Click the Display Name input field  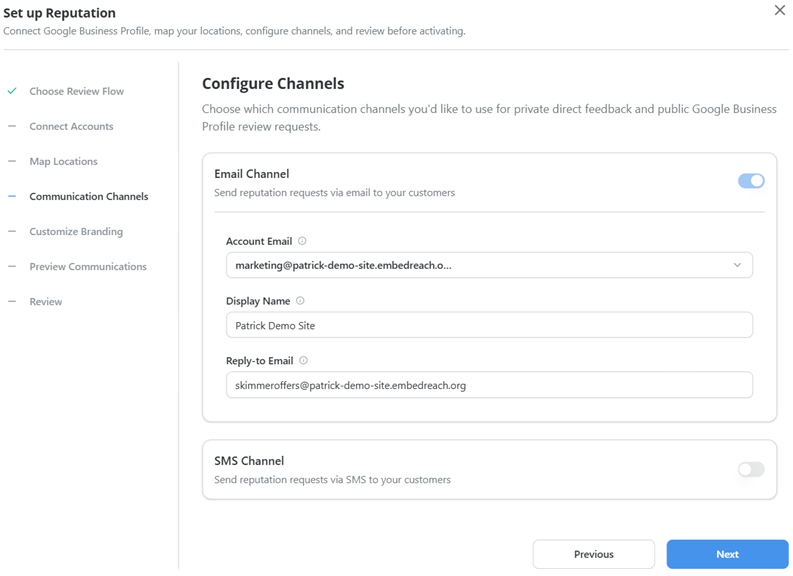tap(489, 325)
